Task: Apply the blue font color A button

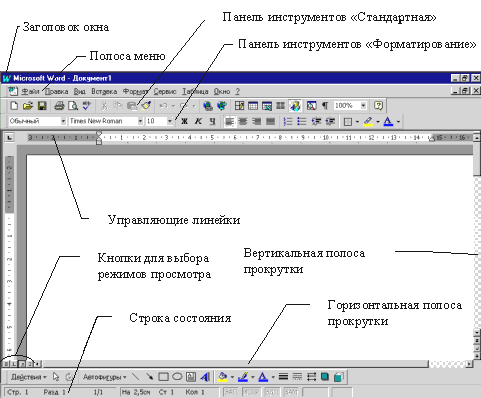Action: pos(388,121)
